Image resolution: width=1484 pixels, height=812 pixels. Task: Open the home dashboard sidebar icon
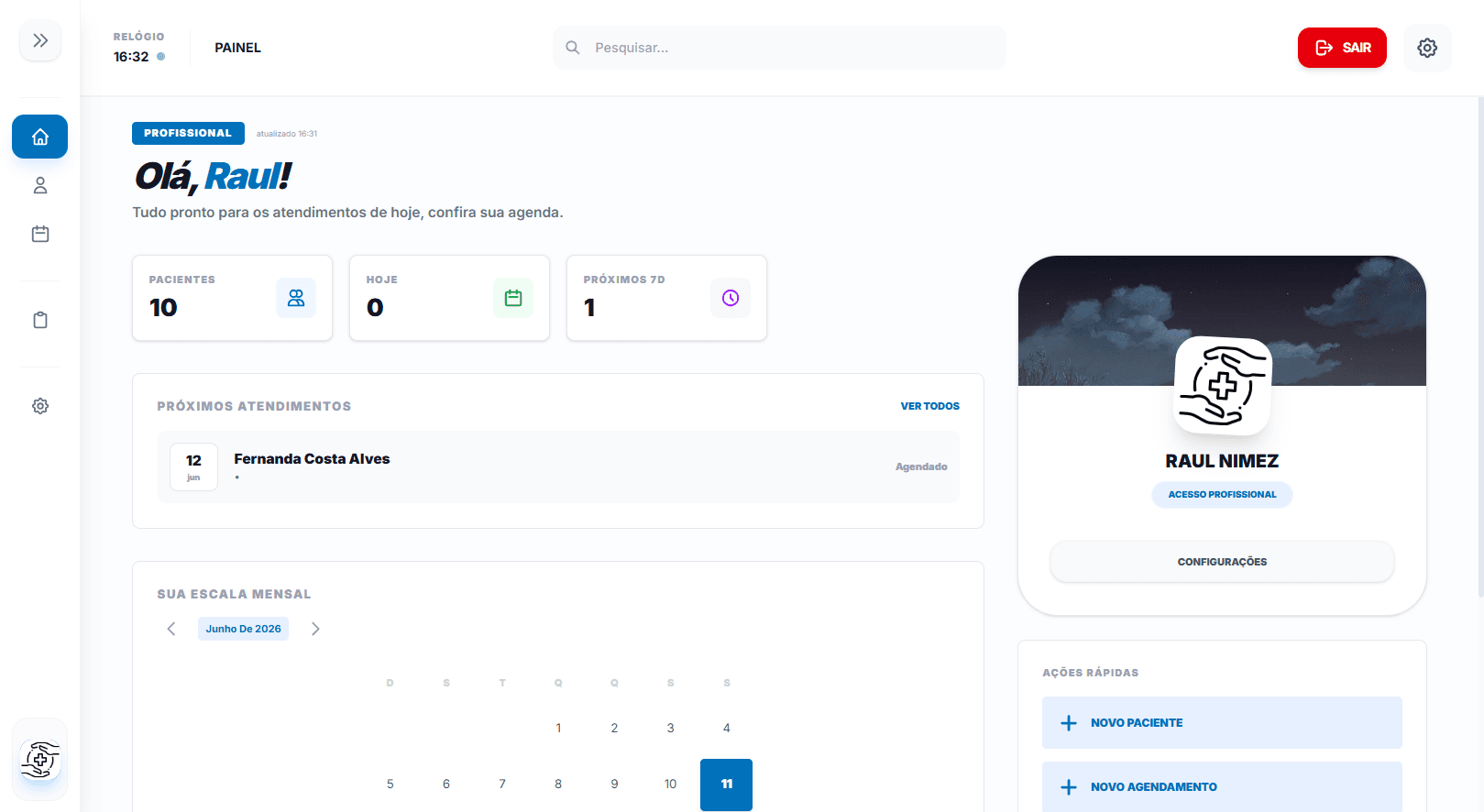39,137
